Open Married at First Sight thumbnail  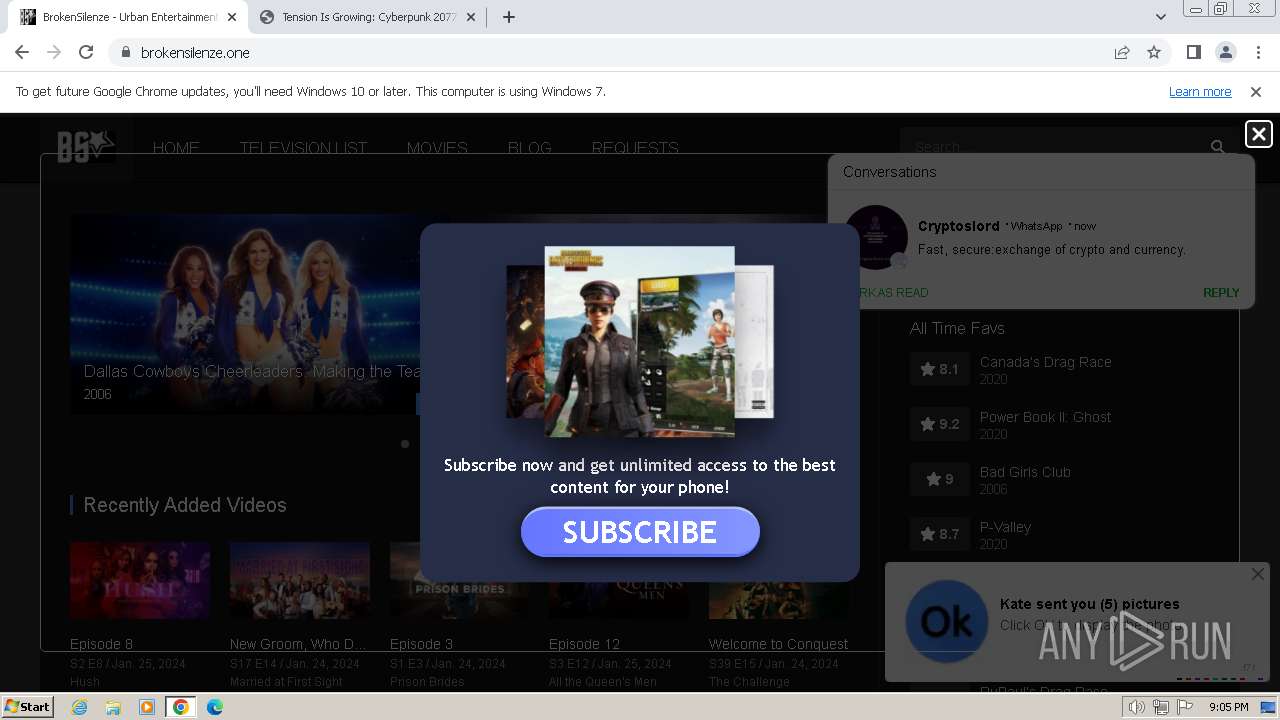[x=300, y=581]
